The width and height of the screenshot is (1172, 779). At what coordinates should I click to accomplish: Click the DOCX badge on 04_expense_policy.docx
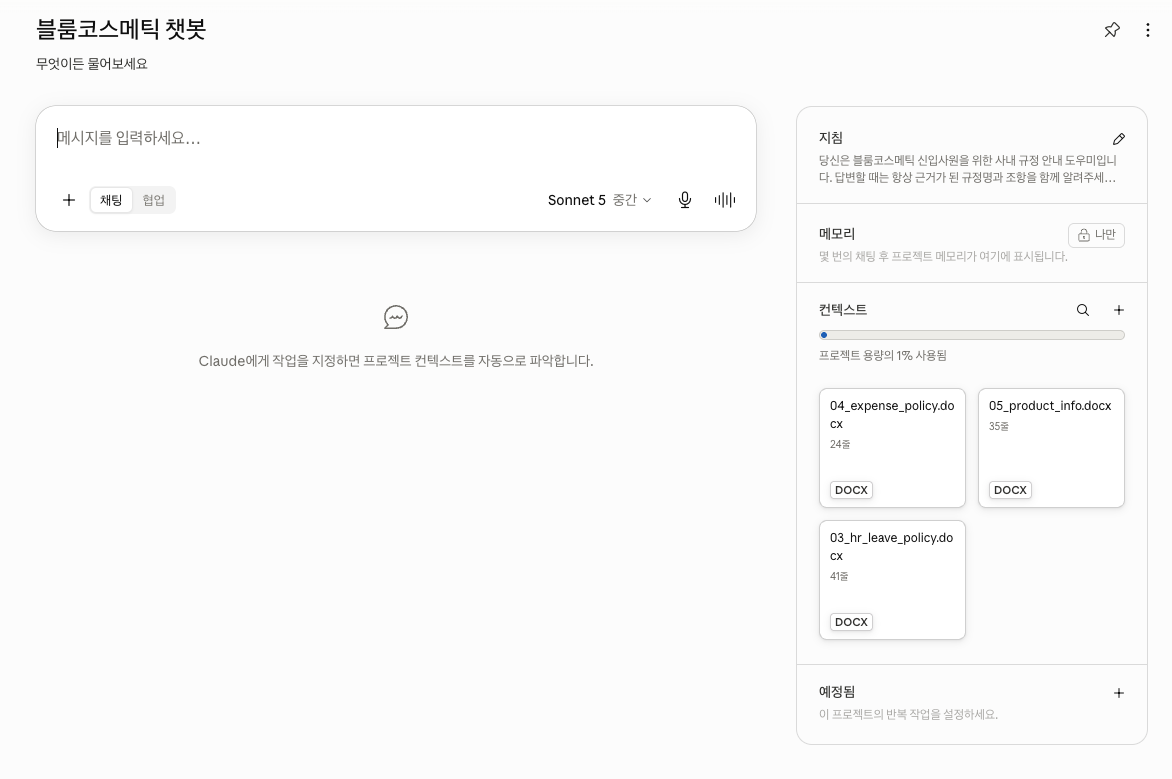851,490
